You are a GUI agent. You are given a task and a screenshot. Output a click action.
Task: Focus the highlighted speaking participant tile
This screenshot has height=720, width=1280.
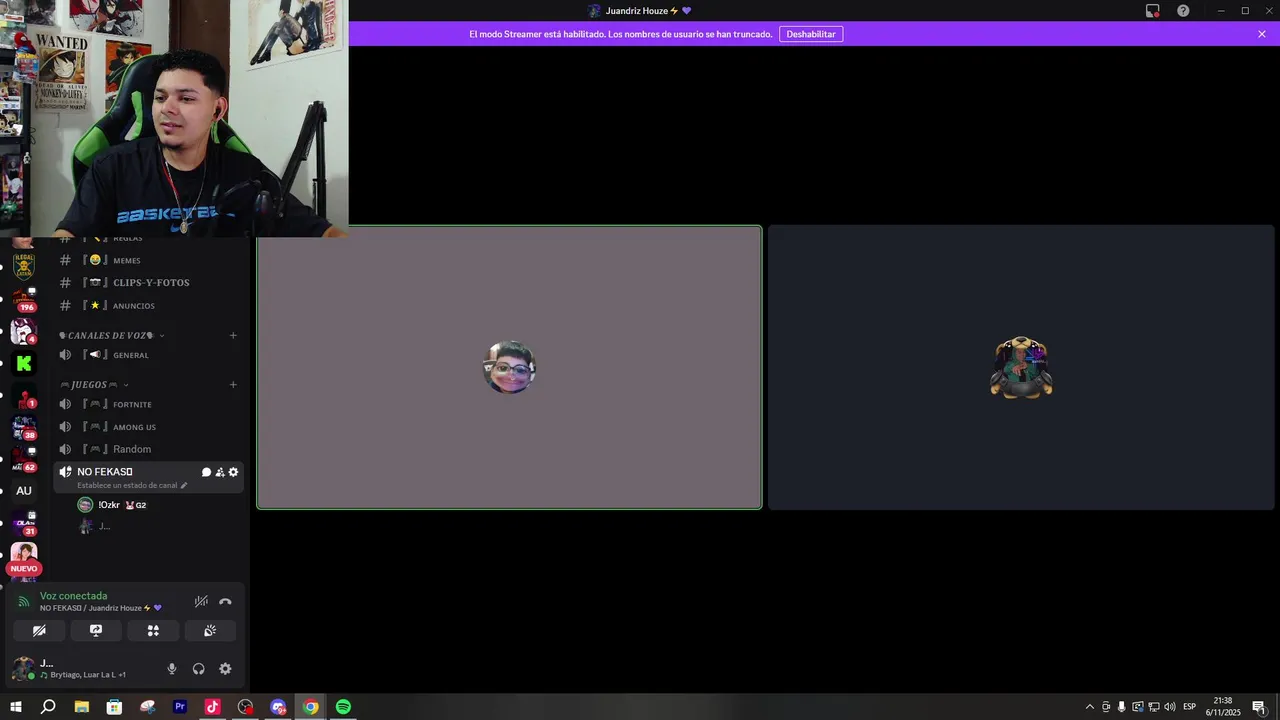coord(510,367)
